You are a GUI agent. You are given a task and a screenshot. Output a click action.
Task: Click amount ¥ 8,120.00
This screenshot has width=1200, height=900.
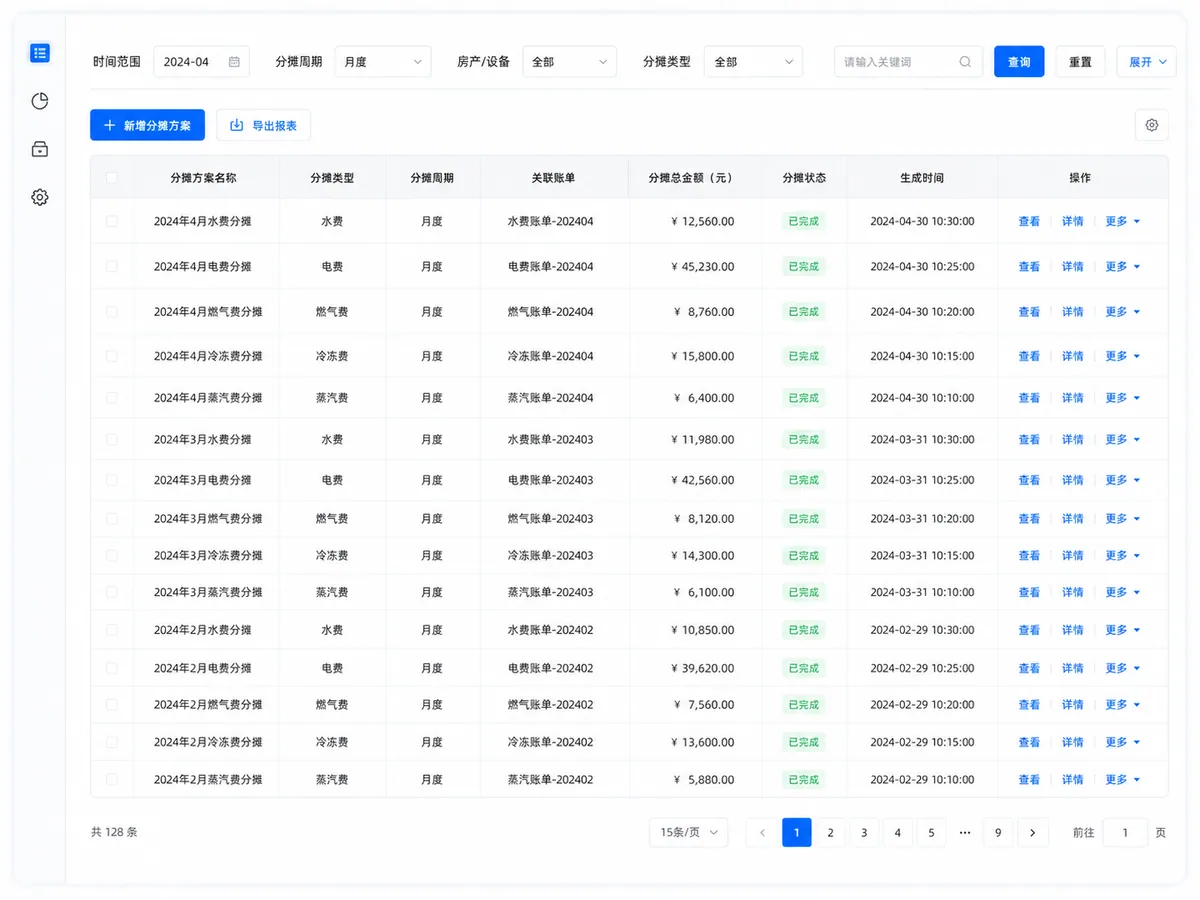(x=705, y=518)
